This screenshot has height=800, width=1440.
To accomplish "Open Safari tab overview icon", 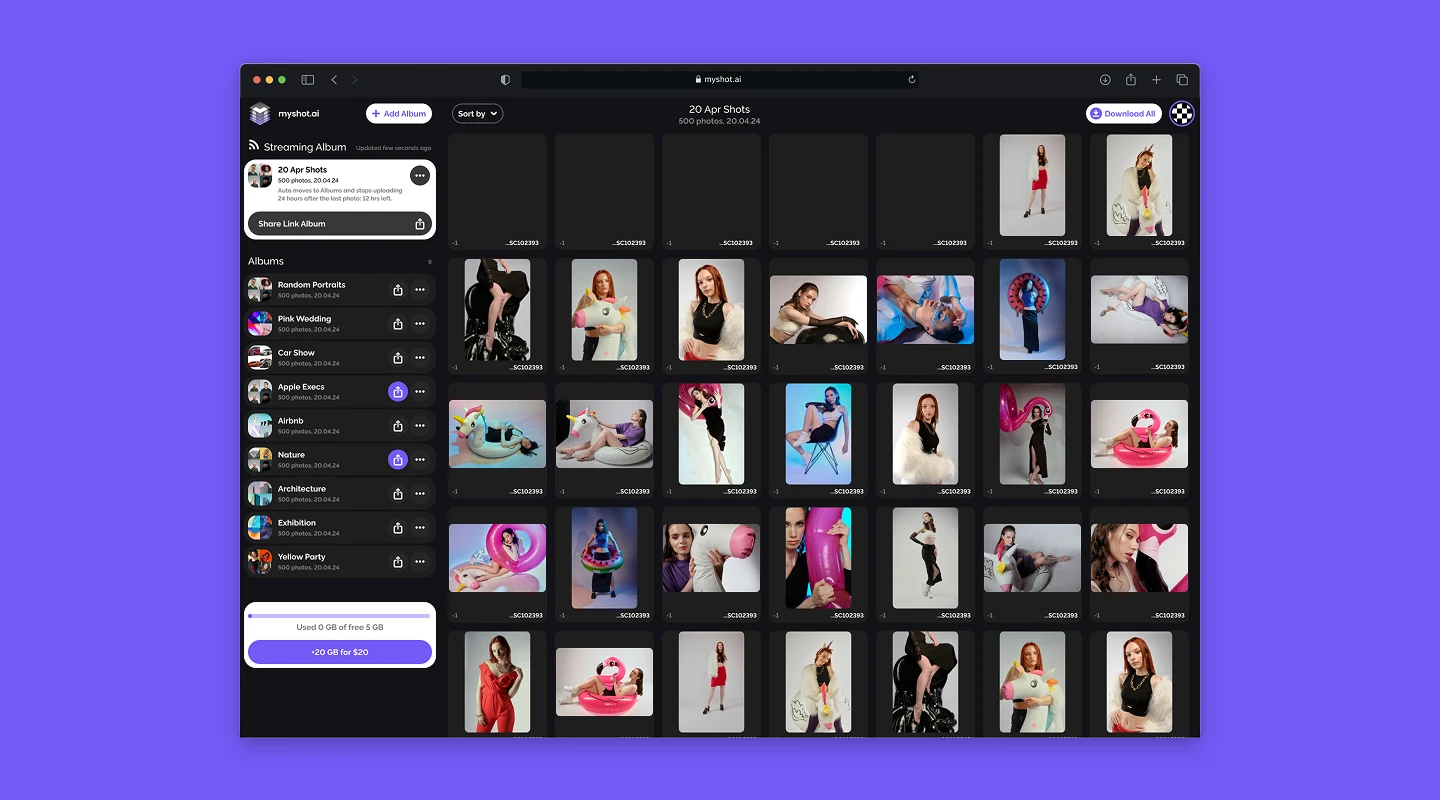I will pos(1182,80).
